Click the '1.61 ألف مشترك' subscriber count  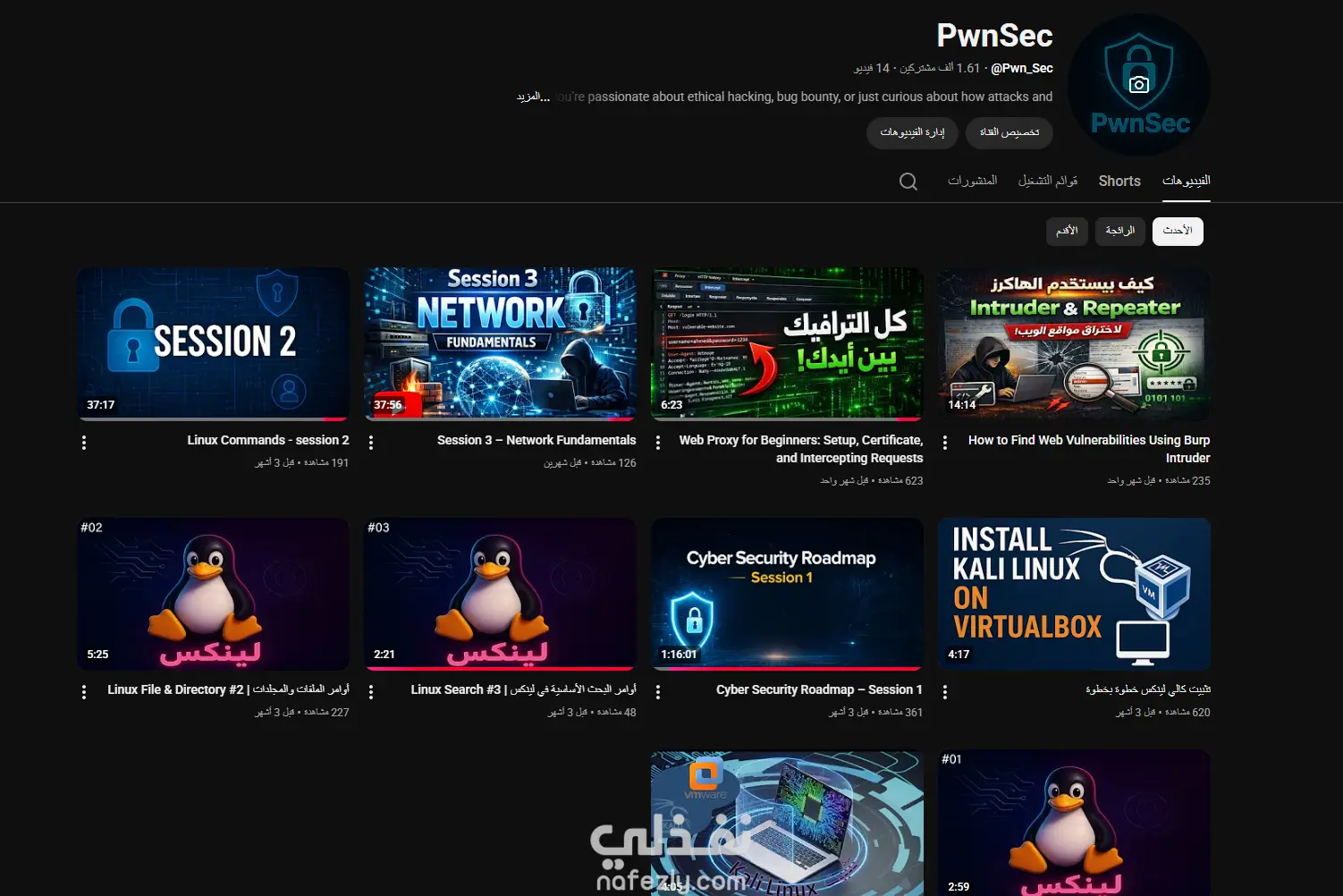click(x=940, y=68)
